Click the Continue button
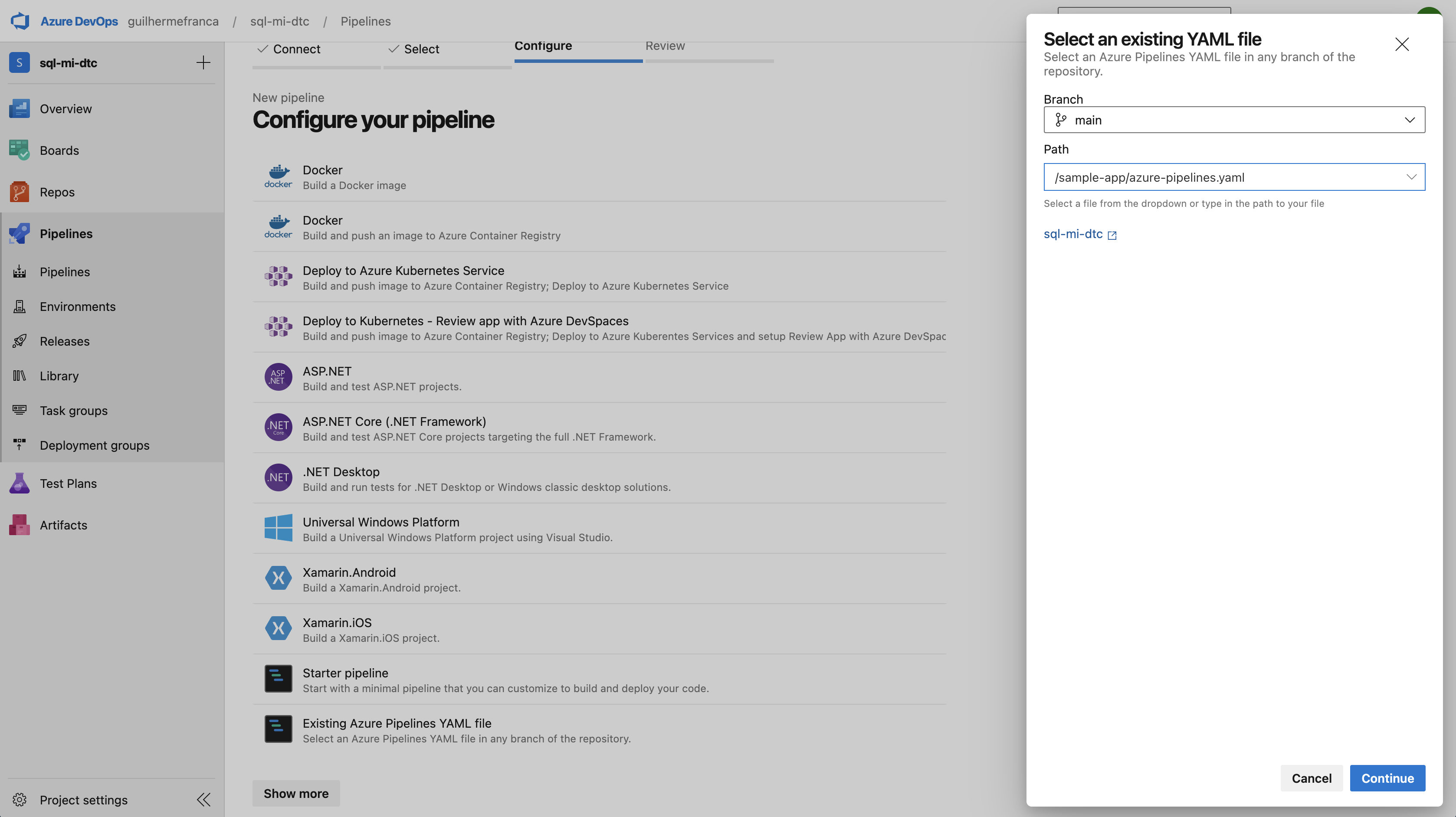Viewport: 1456px width, 817px height. coord(1387,778)
